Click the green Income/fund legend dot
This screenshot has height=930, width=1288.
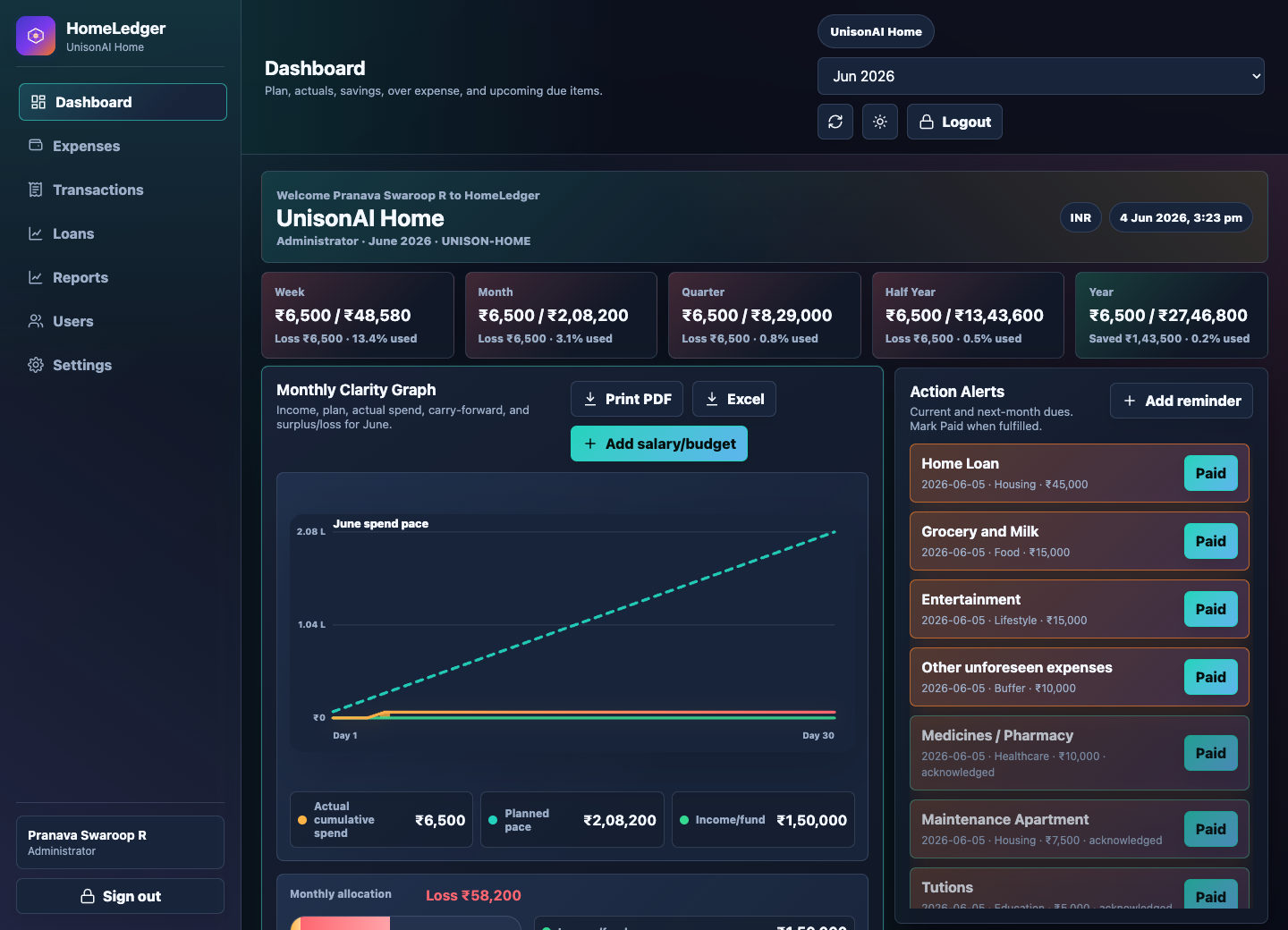click(684, 820)
